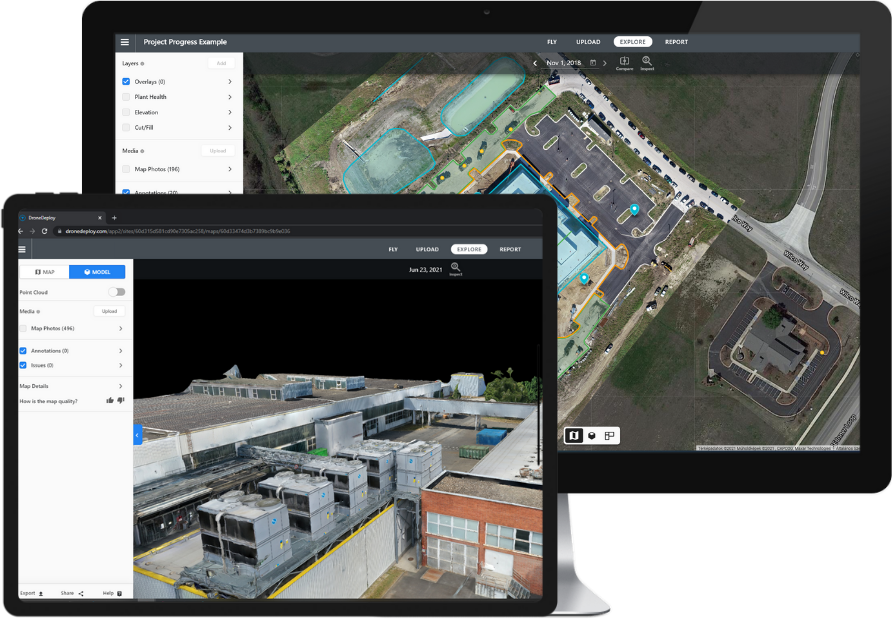Viewport: 892px width, 619px height.
Task: Click the thumbs down map quality icon
Action: pos(121,400)
